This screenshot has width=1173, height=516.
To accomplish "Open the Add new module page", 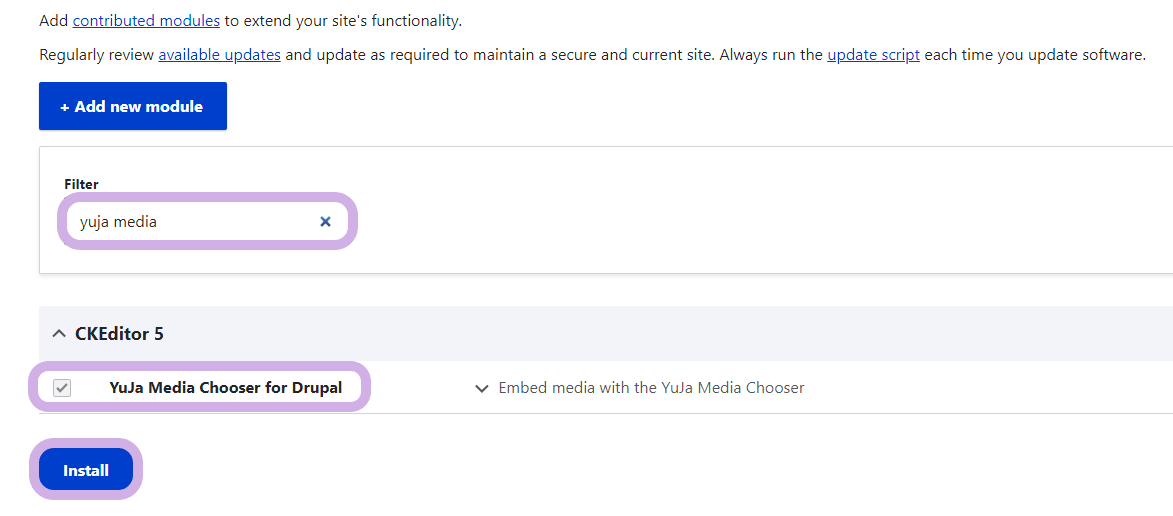I will pyautogui.click(x=132, y=106).
